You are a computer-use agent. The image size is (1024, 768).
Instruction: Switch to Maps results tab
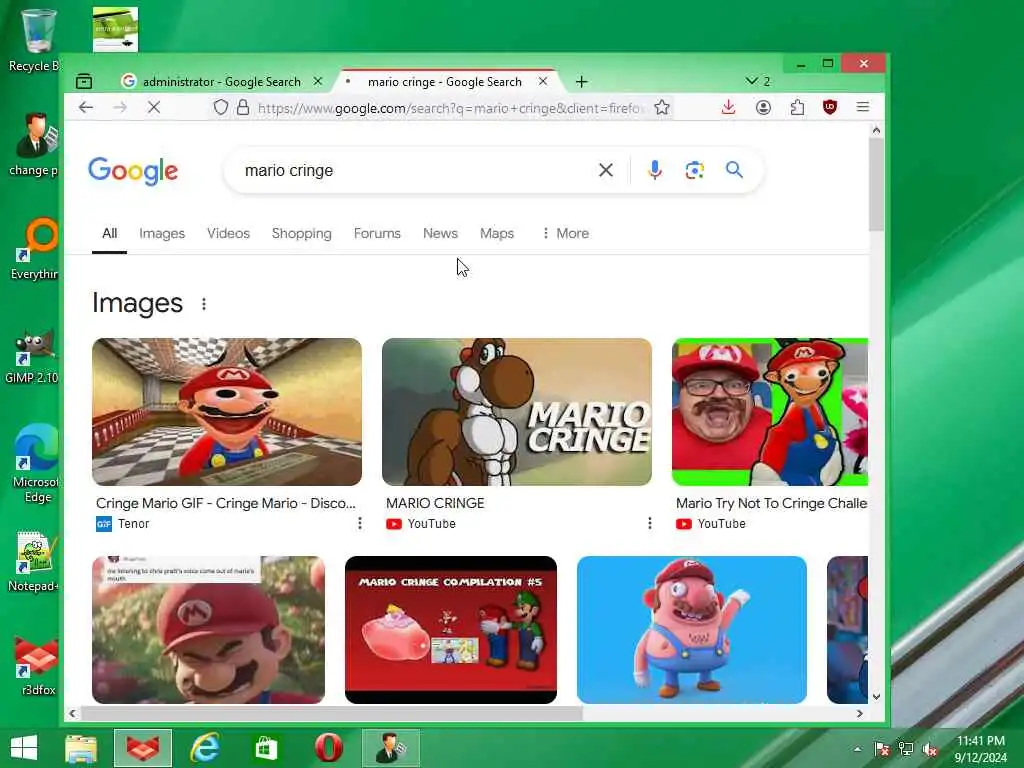[496, 233]
